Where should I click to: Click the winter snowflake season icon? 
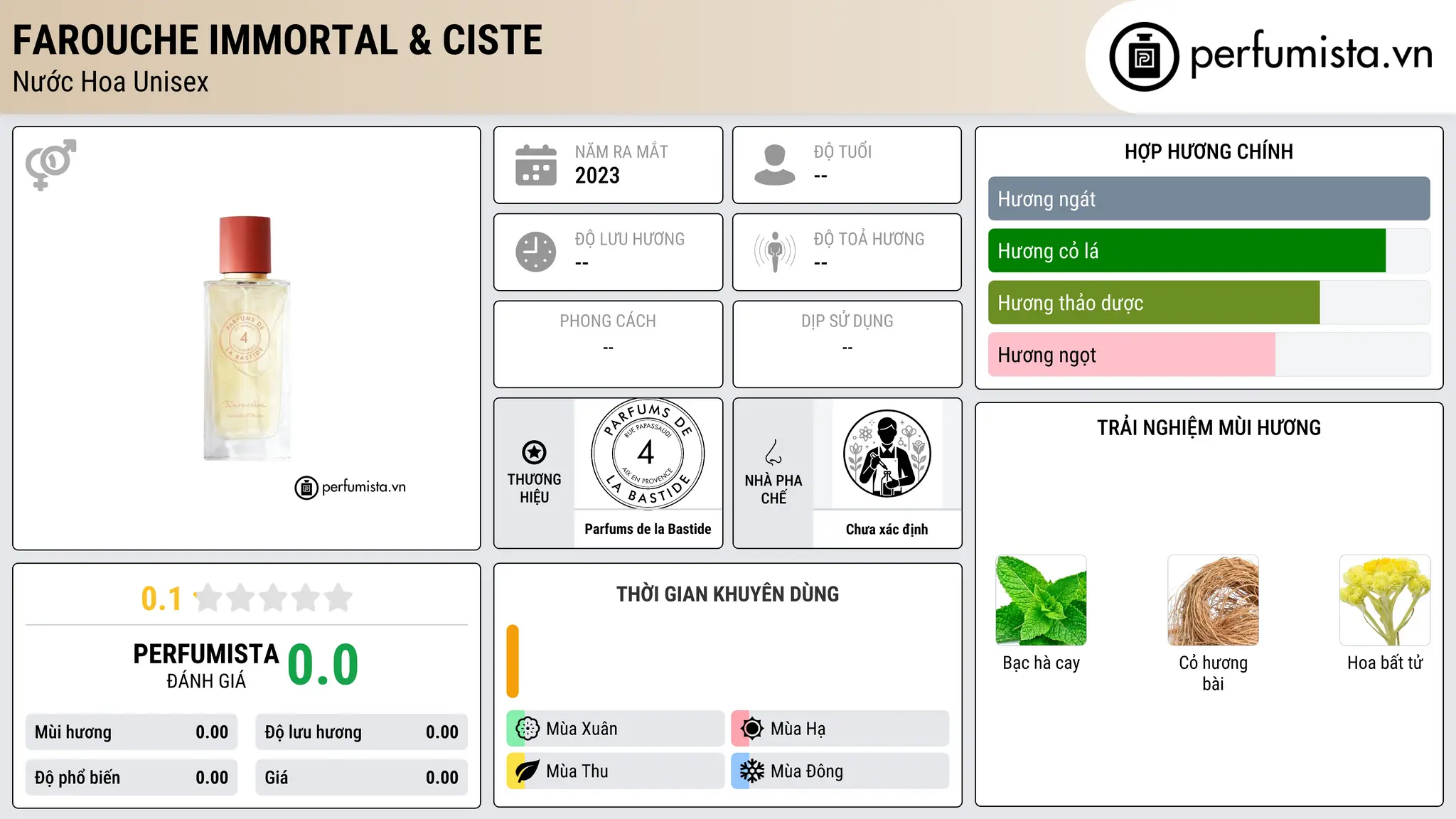tap(751, 771)
